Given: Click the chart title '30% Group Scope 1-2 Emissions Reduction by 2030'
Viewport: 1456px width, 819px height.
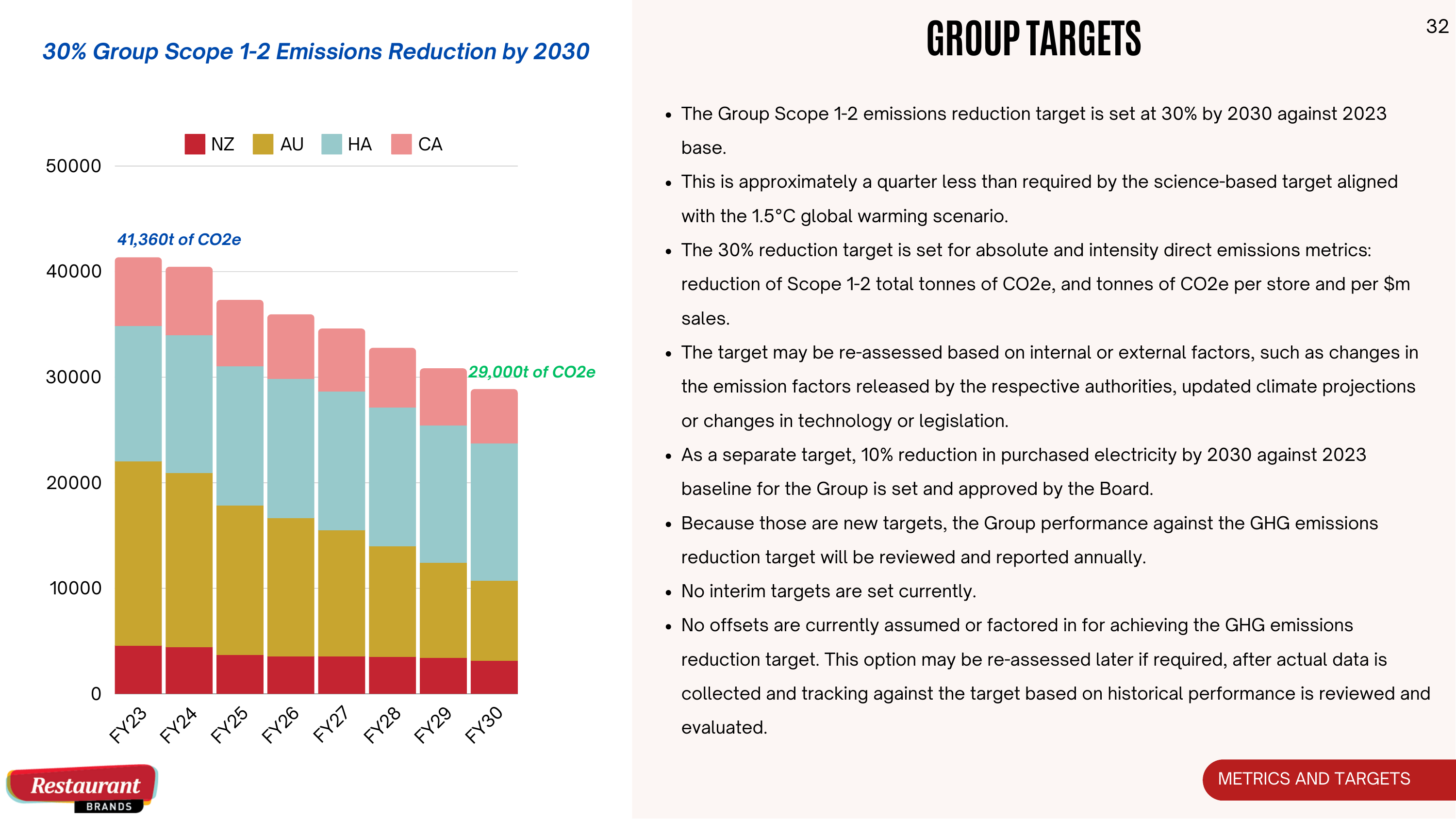Looking at the screenshot, I should tap(316, 51).
